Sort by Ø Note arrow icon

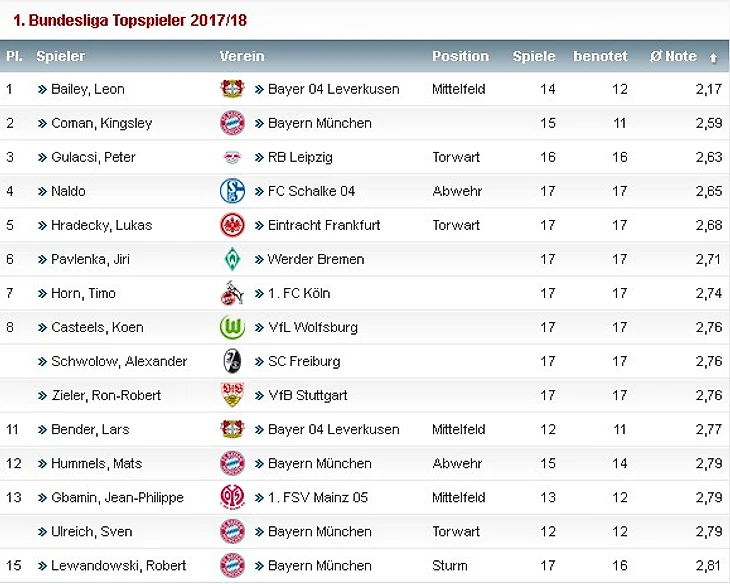[713, 58]
